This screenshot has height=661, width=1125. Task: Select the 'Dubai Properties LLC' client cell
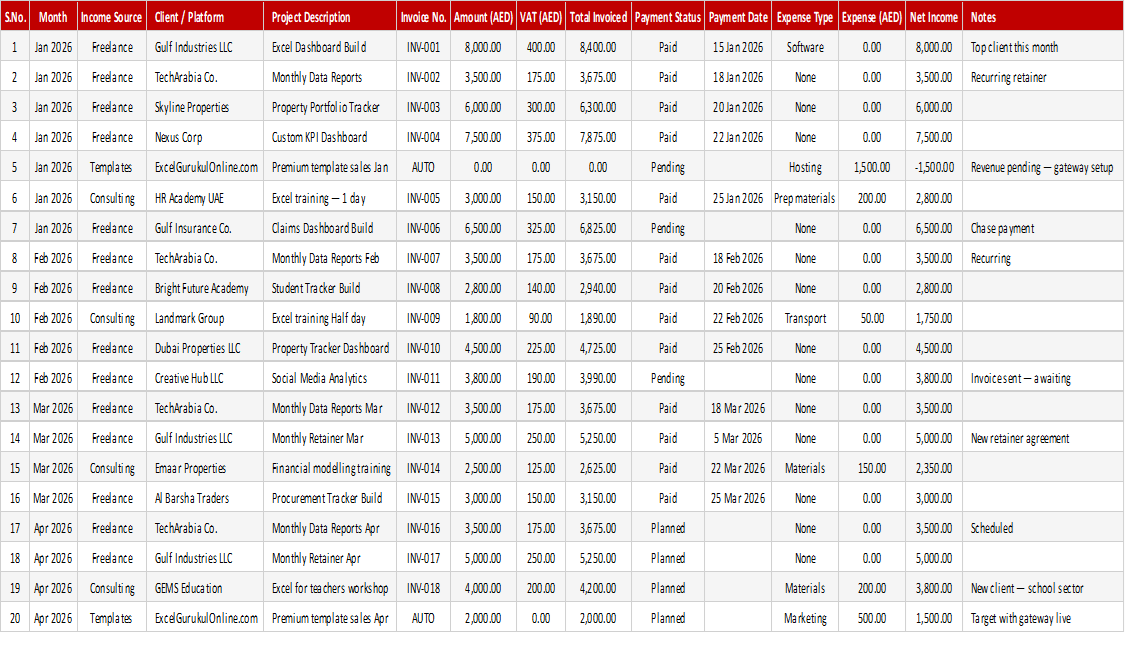click(x=204, y=348)
